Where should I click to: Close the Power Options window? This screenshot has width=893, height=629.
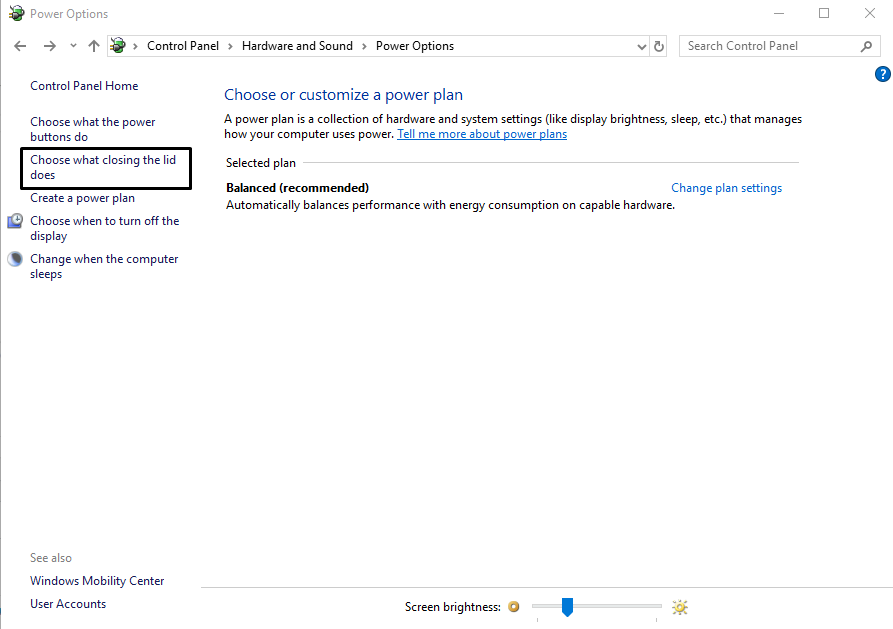tap(870, 13)
